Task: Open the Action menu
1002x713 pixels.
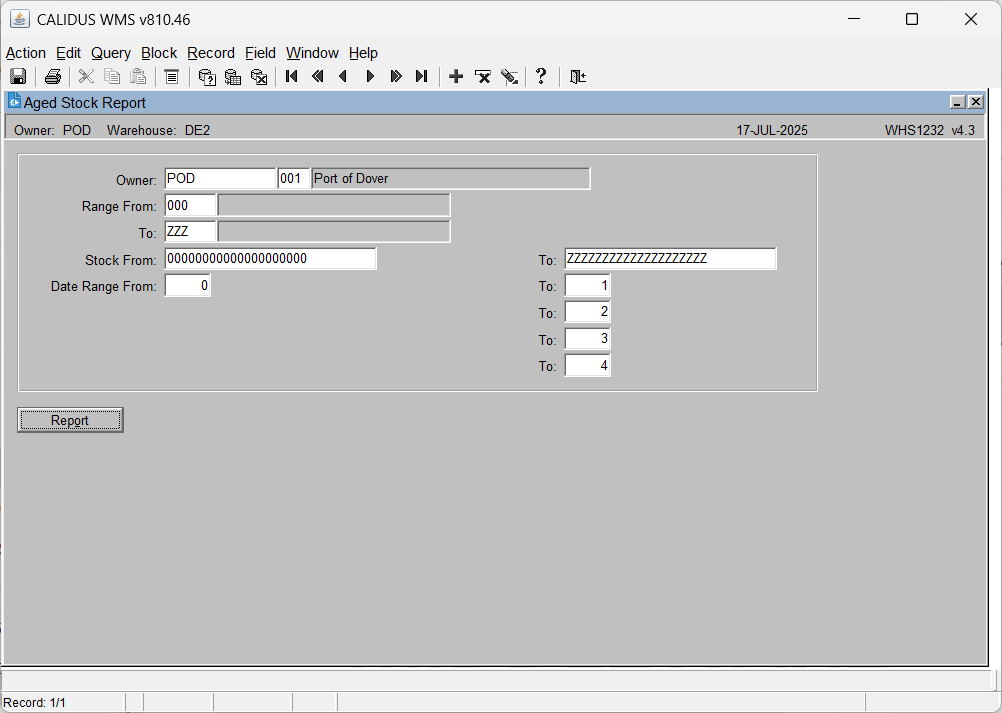Action: tap(26, 53)
